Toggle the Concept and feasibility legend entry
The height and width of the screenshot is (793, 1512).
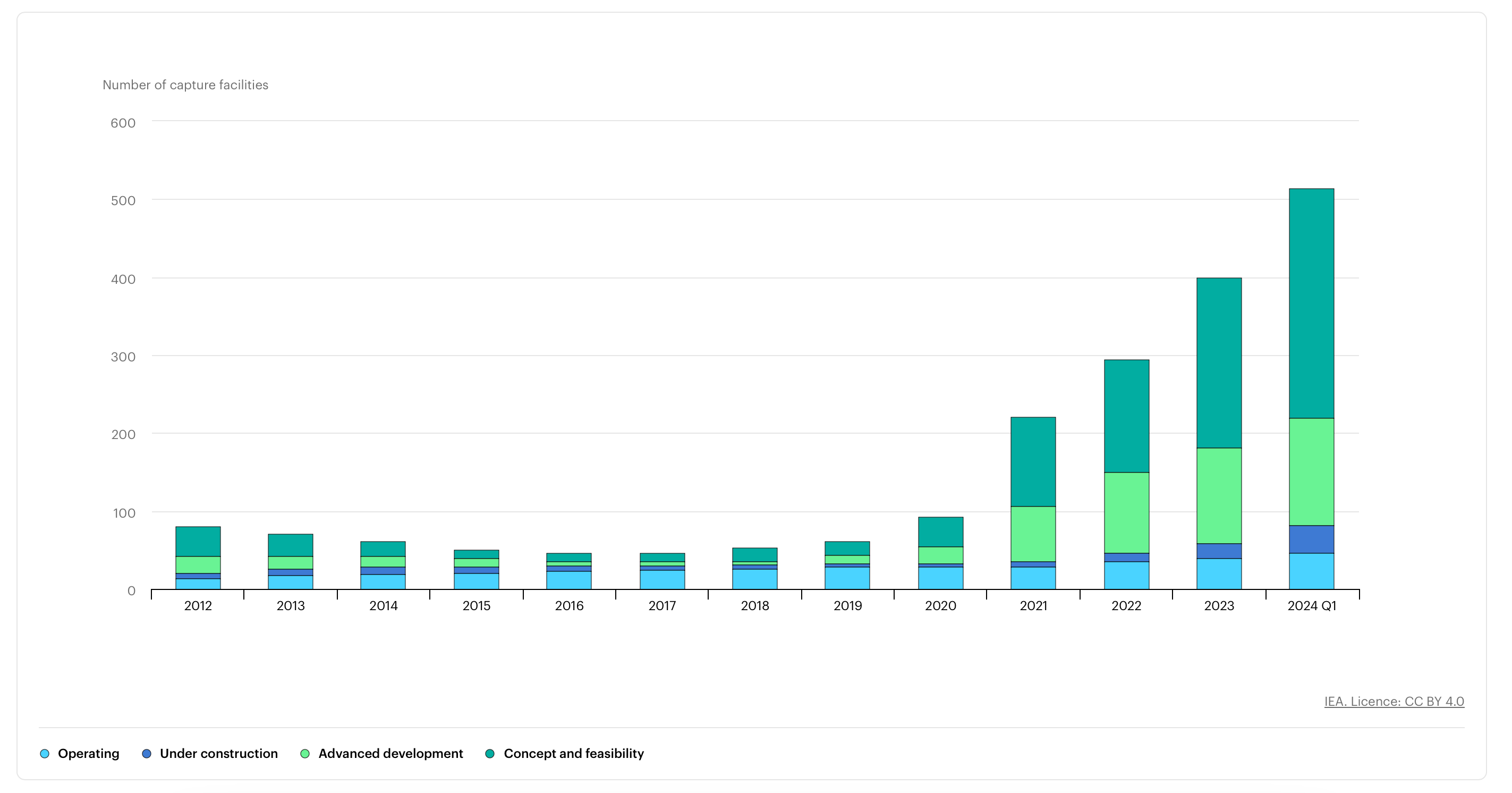(573, 754)
